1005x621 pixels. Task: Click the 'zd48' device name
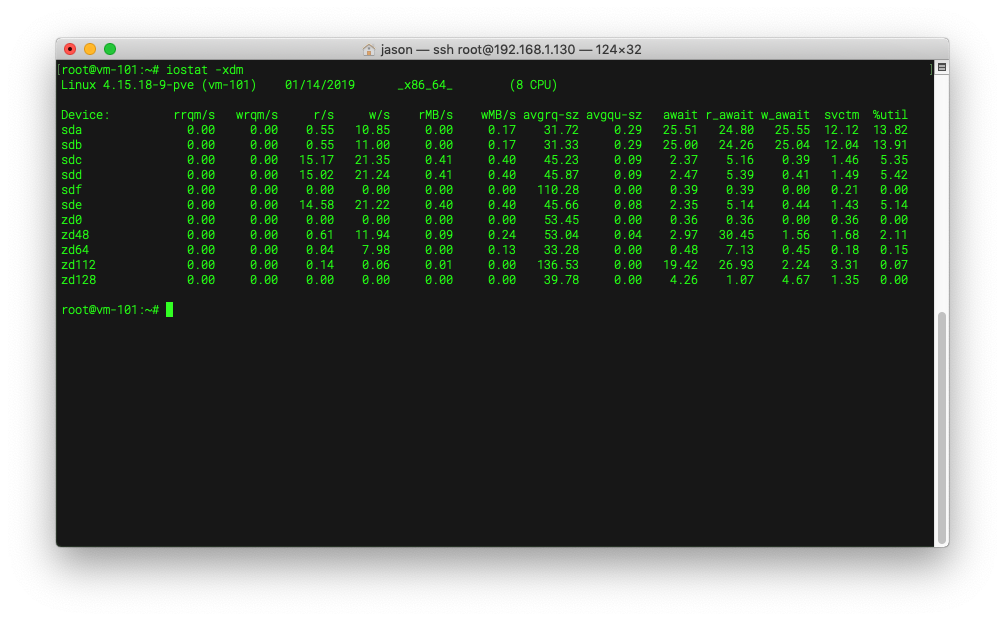[x=75, y=235]
